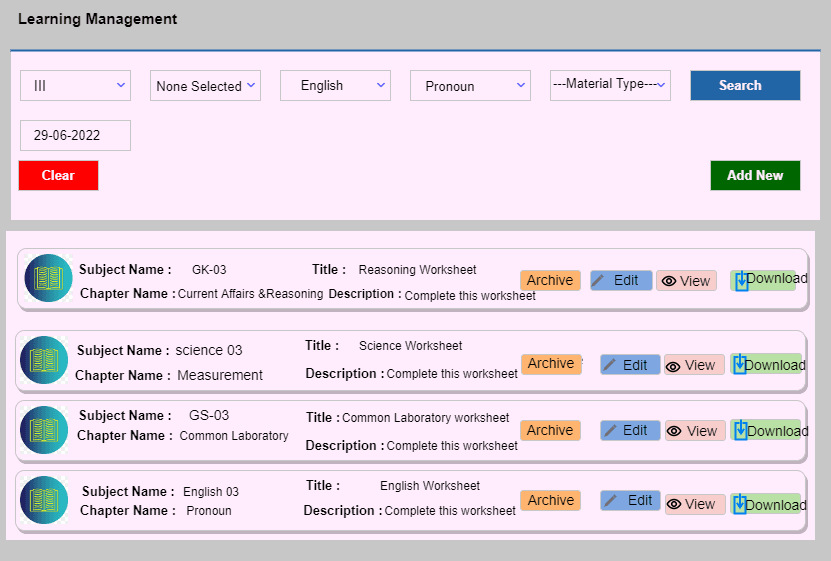Edit the Science Worksheet entry
The width and height of the screenshot is (831, 561).
pos(630,364)
